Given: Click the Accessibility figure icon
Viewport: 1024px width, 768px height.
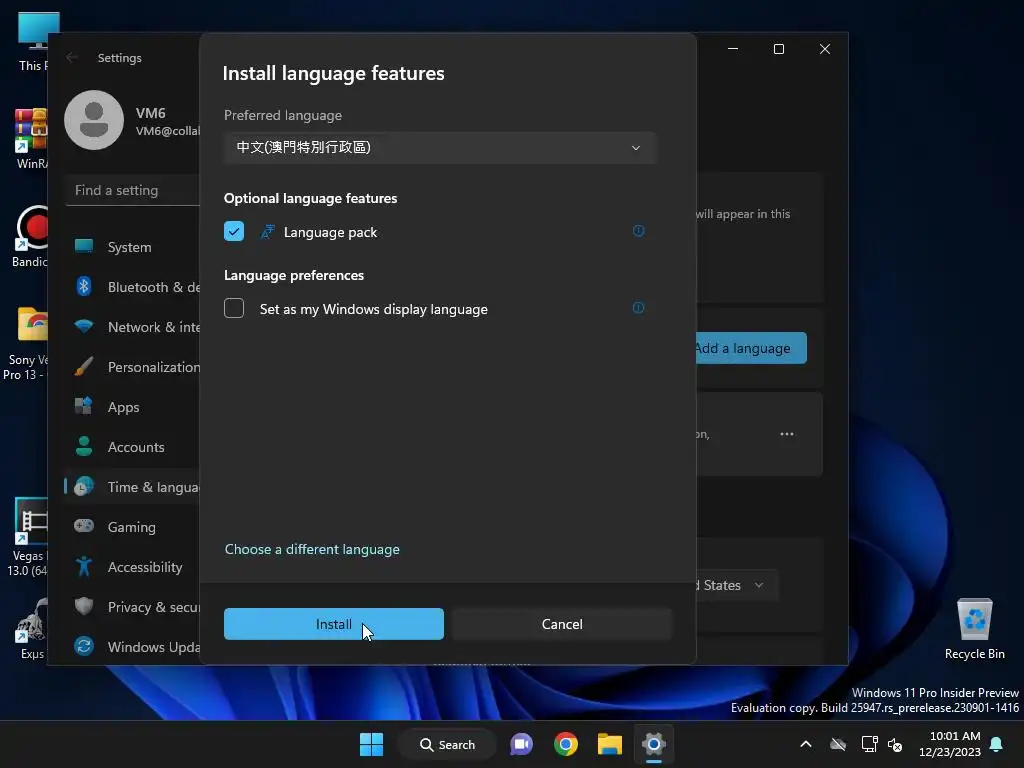Looking at the screenshot, I should click(84, 566).
